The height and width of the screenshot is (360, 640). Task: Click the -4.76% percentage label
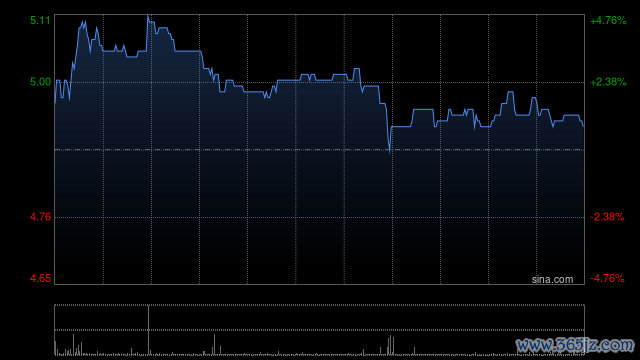(607, 278)
